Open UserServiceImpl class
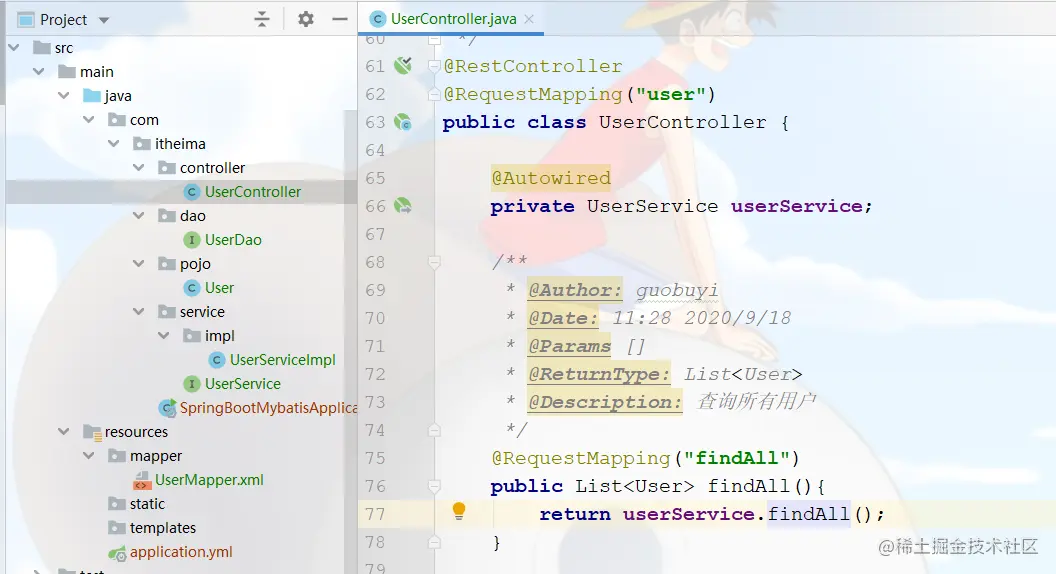 282,360
